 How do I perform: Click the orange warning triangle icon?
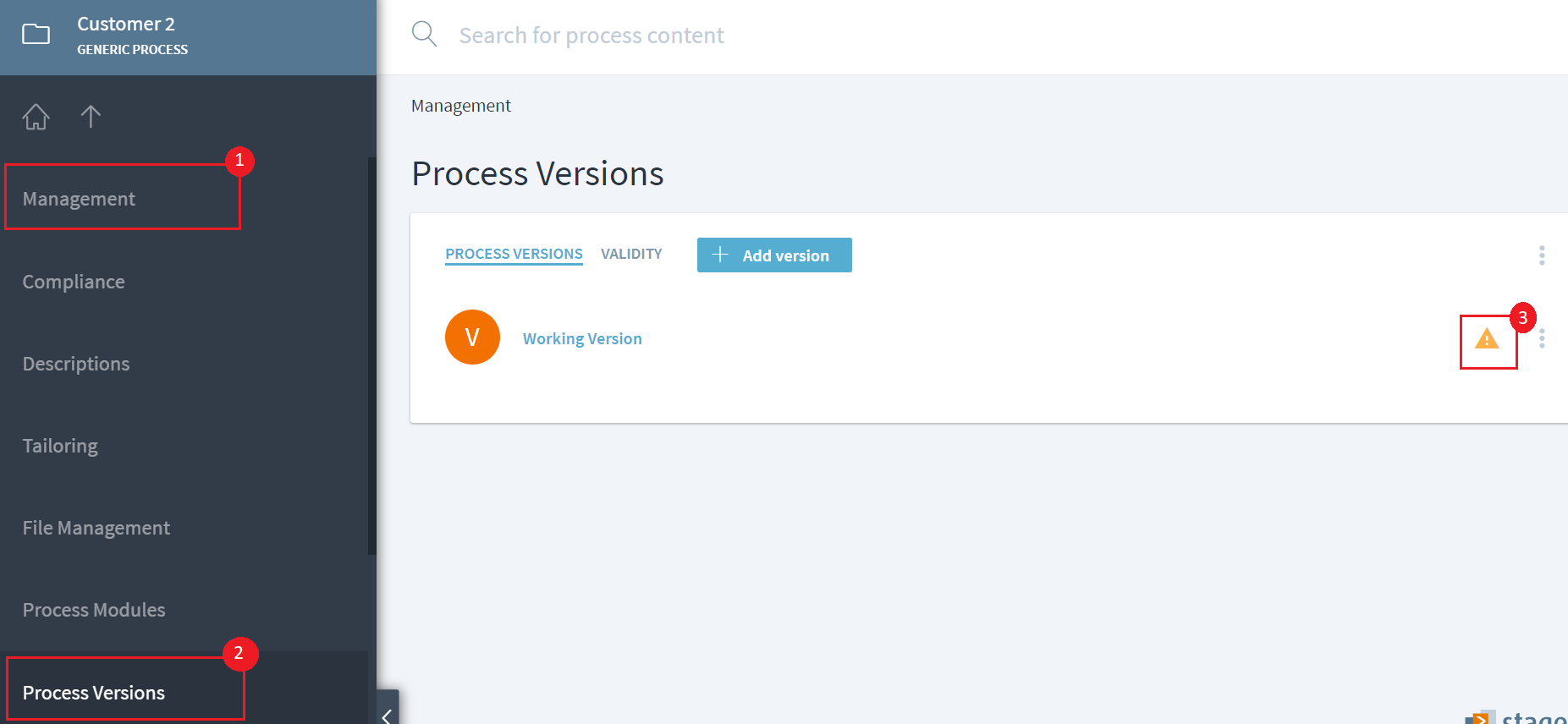[1487, 340]
